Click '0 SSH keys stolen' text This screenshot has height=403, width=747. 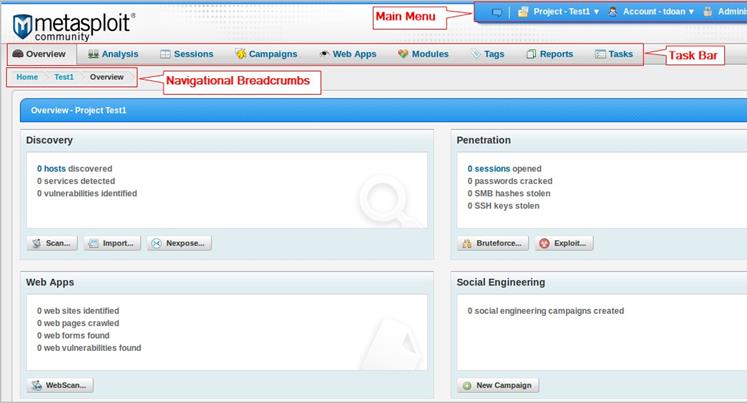click(503, 206)
